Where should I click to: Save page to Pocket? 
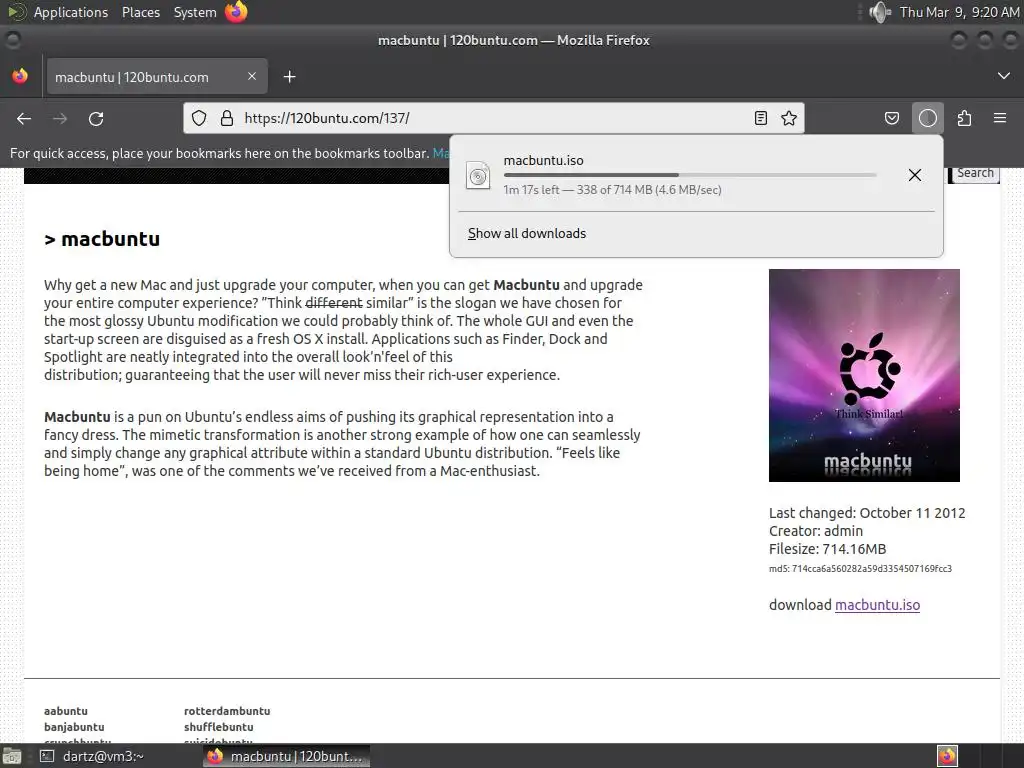[x=891, y=118]
